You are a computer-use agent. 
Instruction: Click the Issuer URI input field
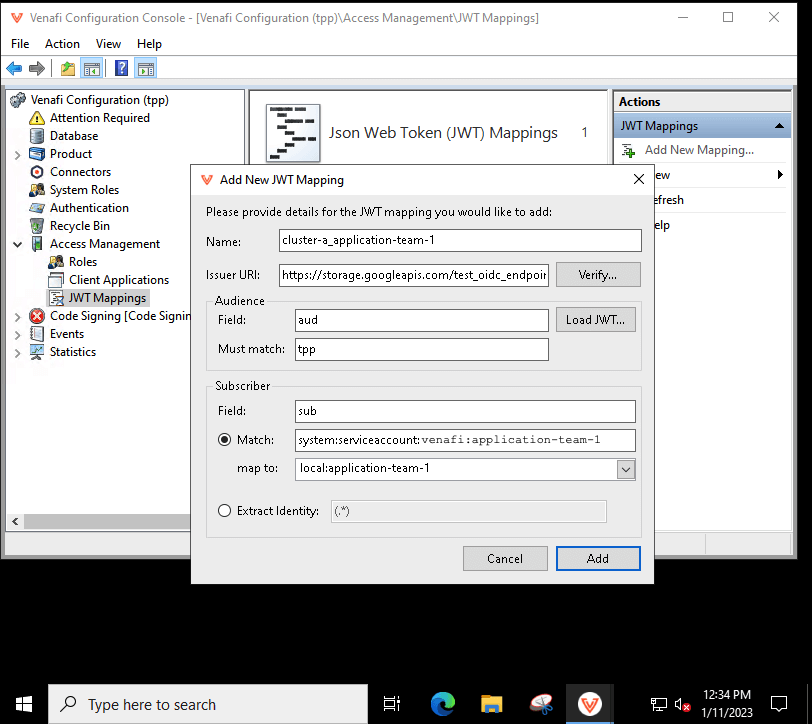414,275
